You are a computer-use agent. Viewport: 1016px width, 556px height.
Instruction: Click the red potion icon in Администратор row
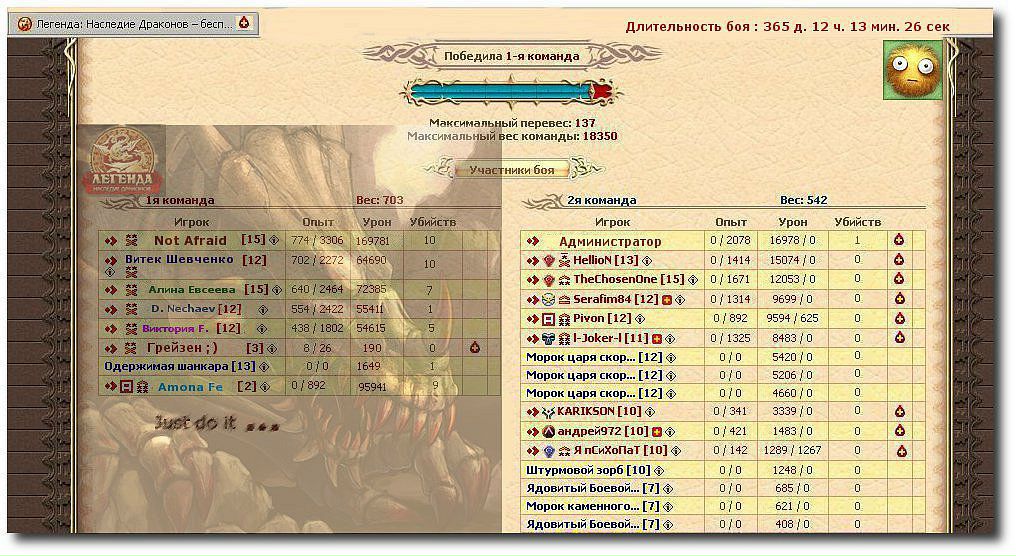(899, 241)
